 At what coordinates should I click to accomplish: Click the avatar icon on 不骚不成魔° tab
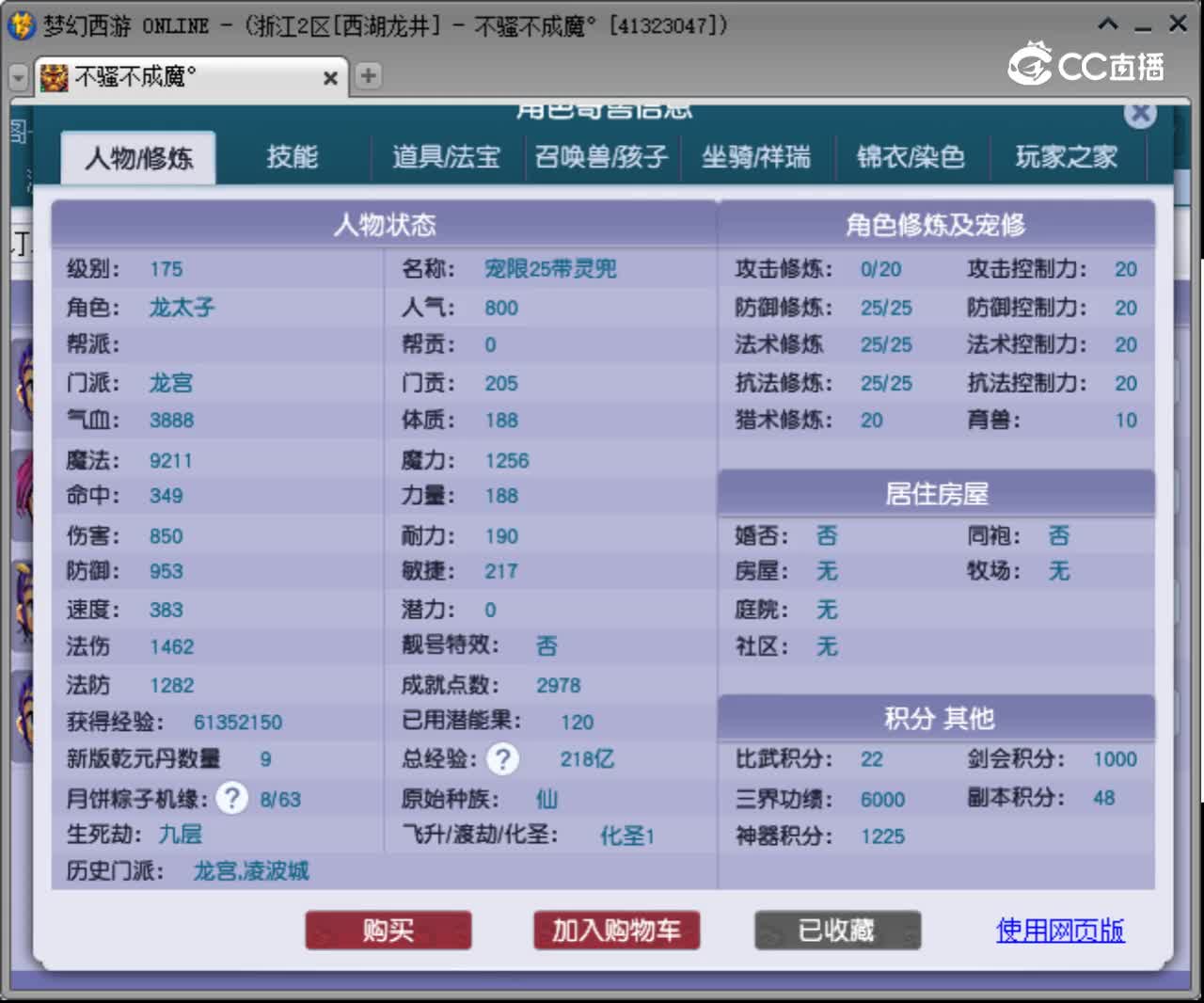[x=55, y=77]
